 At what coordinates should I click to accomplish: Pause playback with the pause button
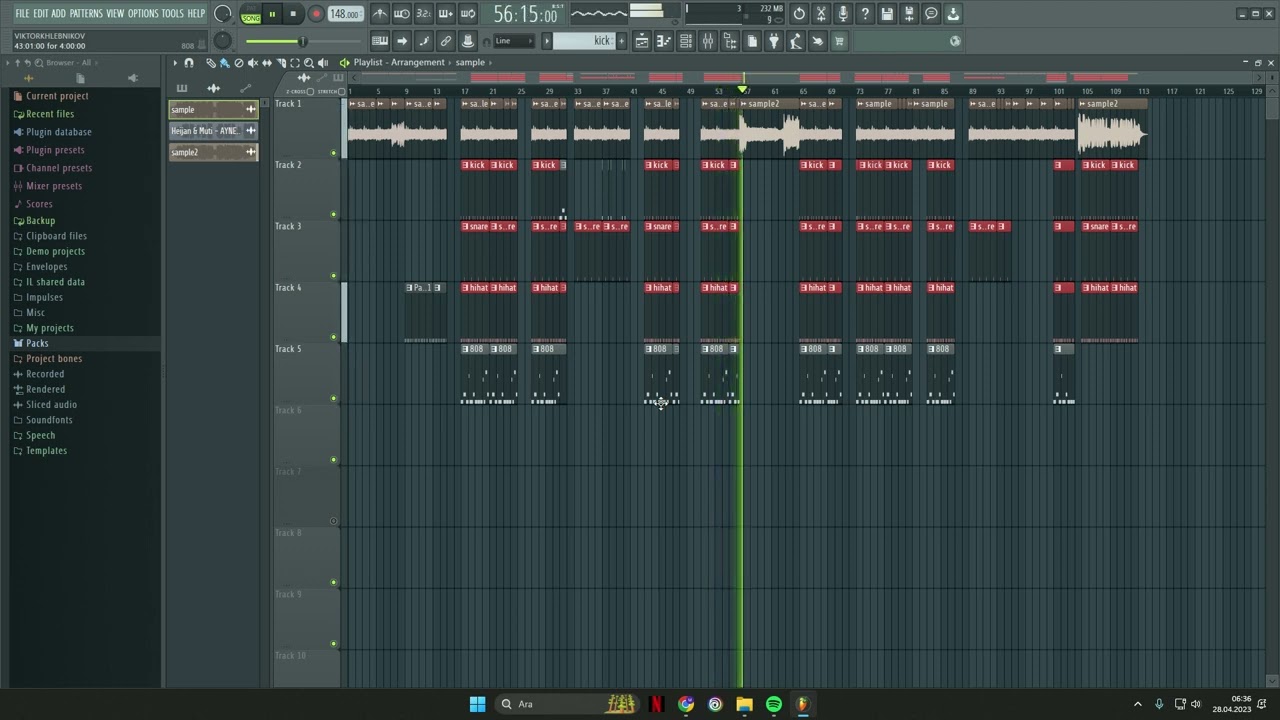tap(272, 14)
